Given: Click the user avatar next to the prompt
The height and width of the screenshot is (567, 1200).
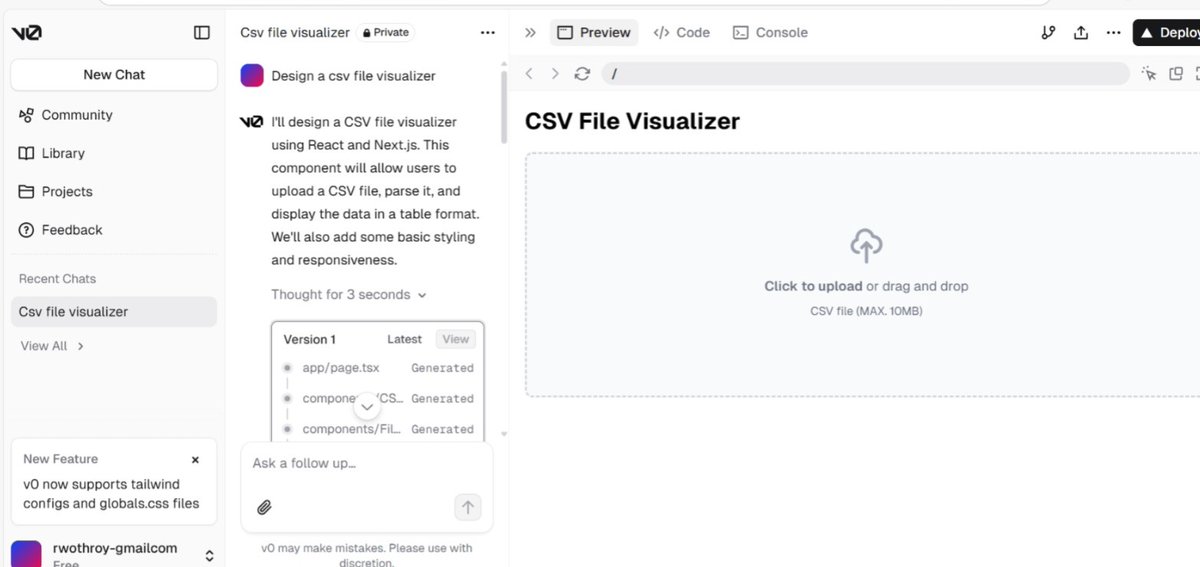Looking at the screenshot, I should pyautogui.click(x=252, y=76).
